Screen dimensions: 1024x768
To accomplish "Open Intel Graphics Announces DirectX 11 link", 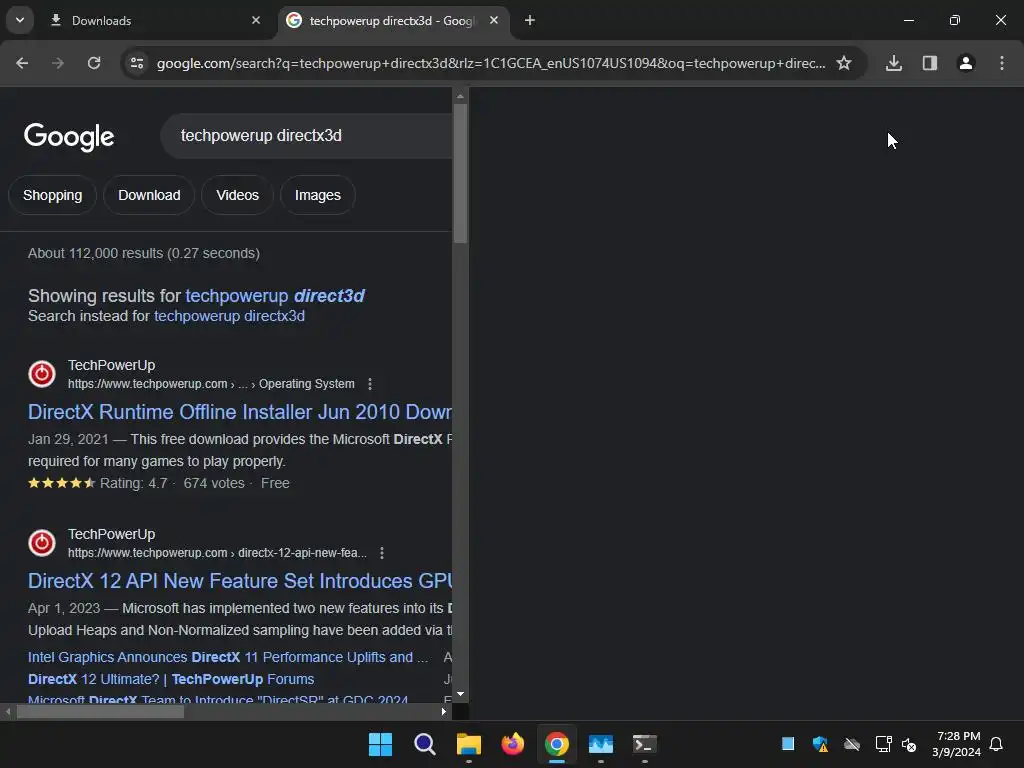I will click(x=228, y=657).
